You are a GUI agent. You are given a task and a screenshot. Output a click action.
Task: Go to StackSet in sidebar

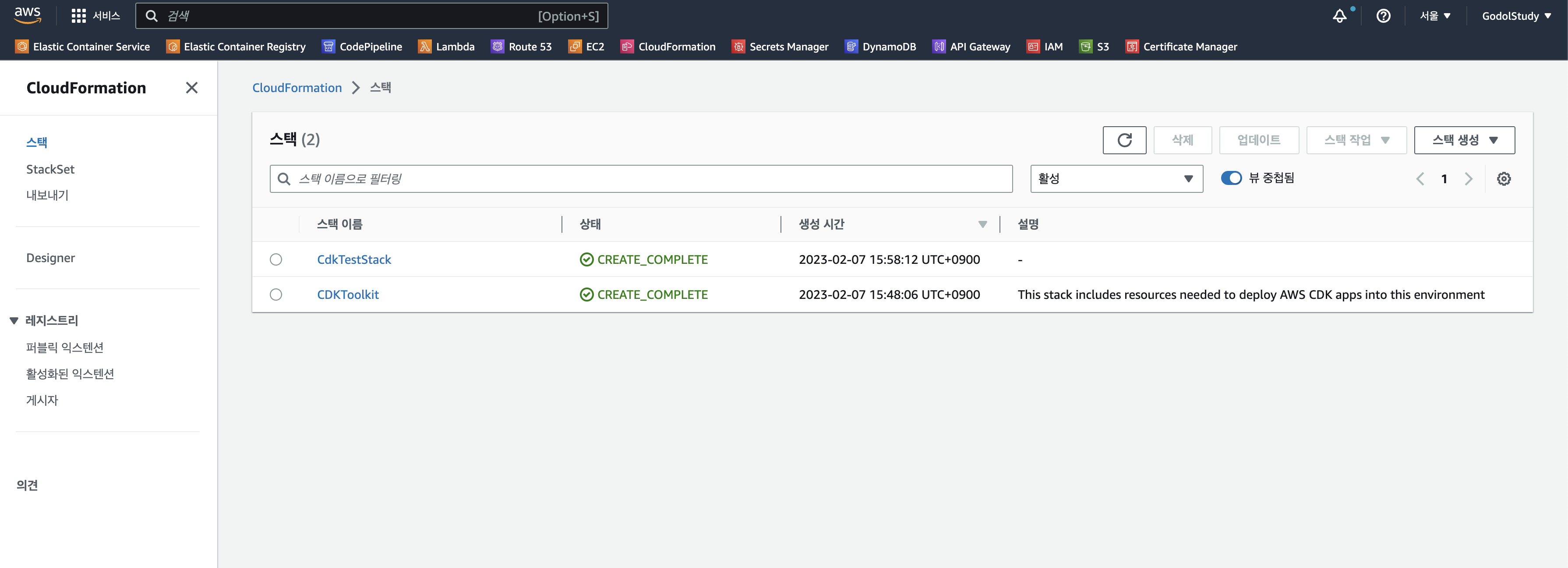50,169
